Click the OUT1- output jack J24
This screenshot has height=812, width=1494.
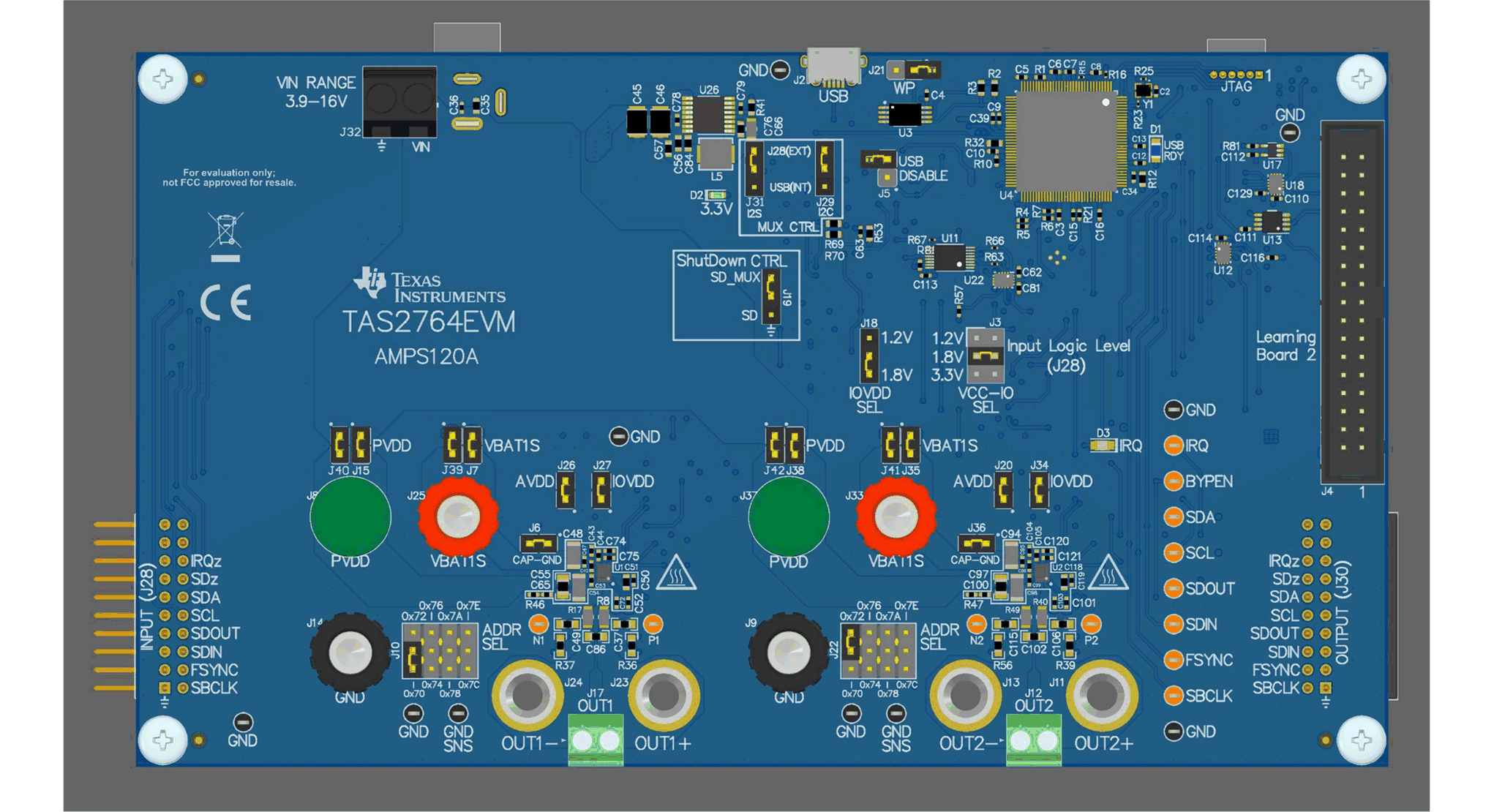click(x=528, y=696)
